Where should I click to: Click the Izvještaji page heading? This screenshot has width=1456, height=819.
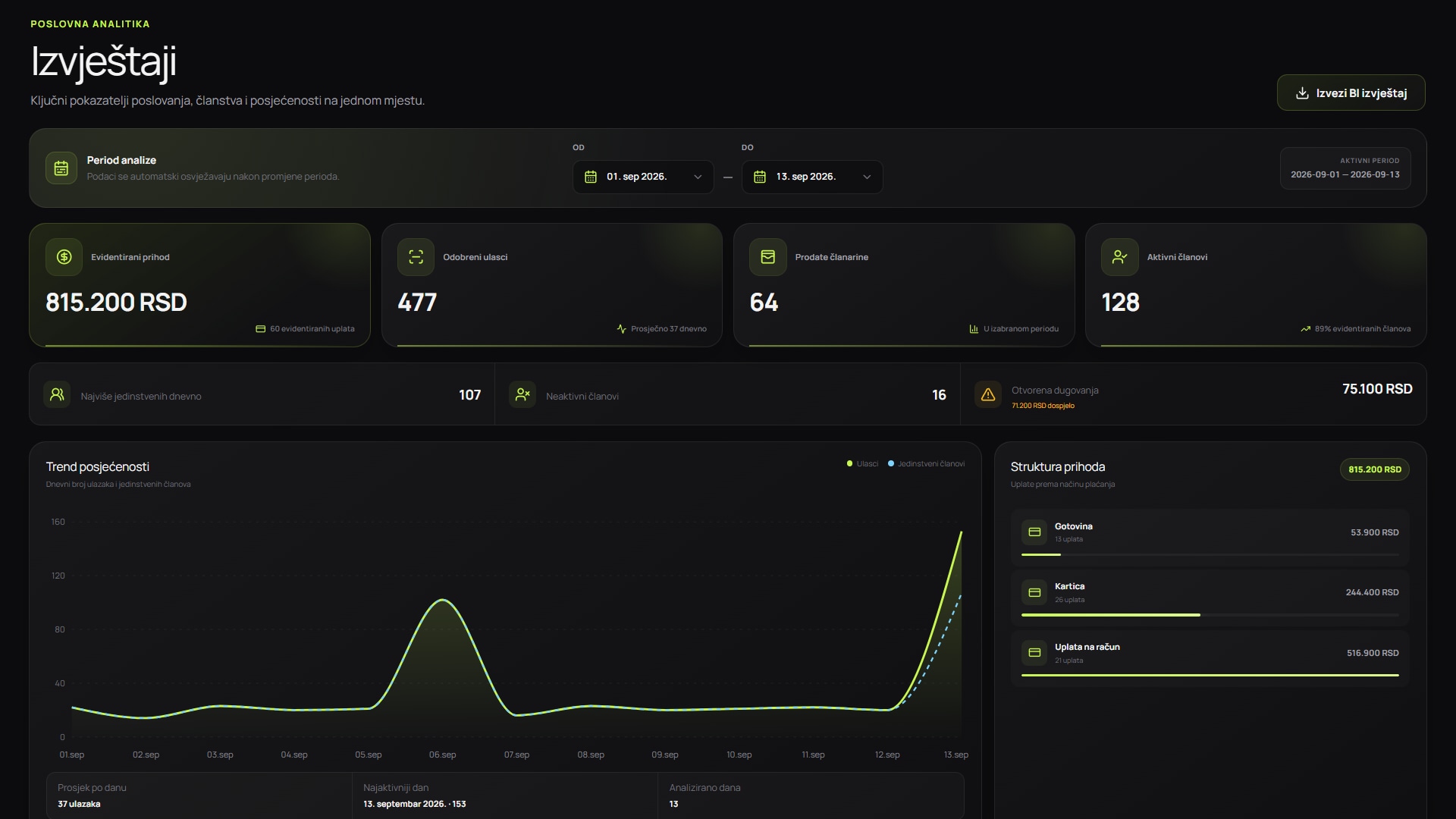pos(104,61)
